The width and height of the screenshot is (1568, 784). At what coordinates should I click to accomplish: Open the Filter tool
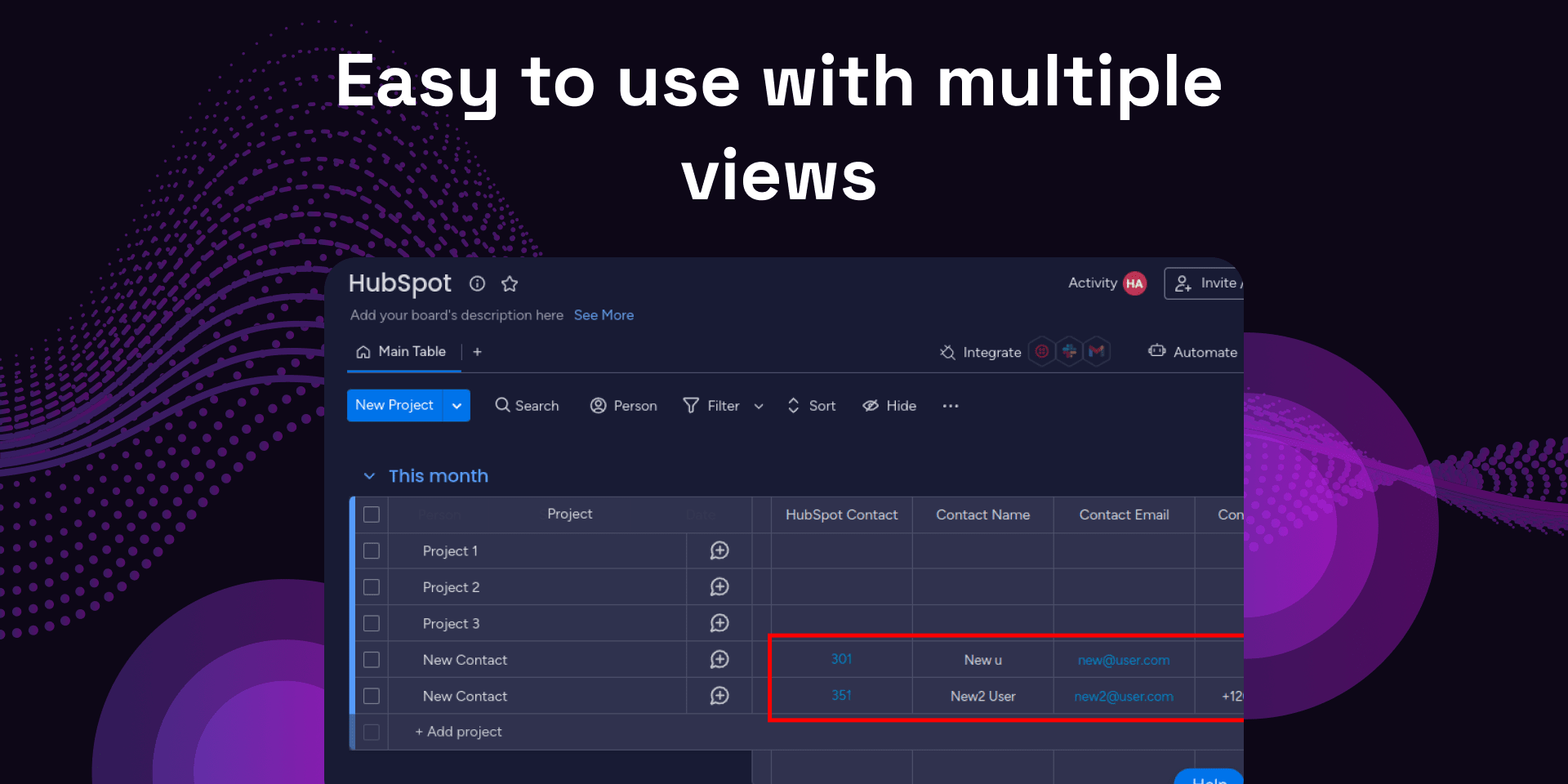pos(711,406)
